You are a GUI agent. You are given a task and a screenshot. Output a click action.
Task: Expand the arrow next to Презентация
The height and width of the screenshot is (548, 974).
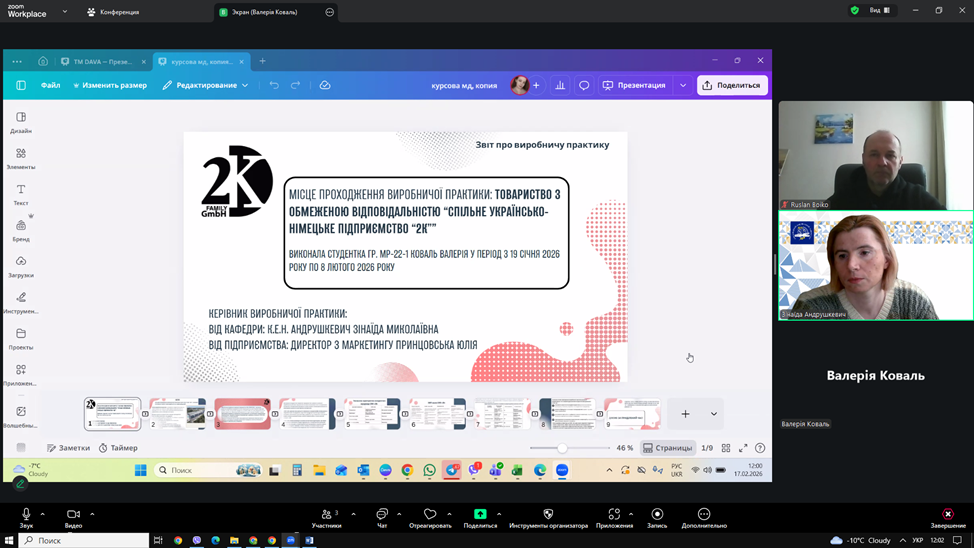(x=683, y=86)
